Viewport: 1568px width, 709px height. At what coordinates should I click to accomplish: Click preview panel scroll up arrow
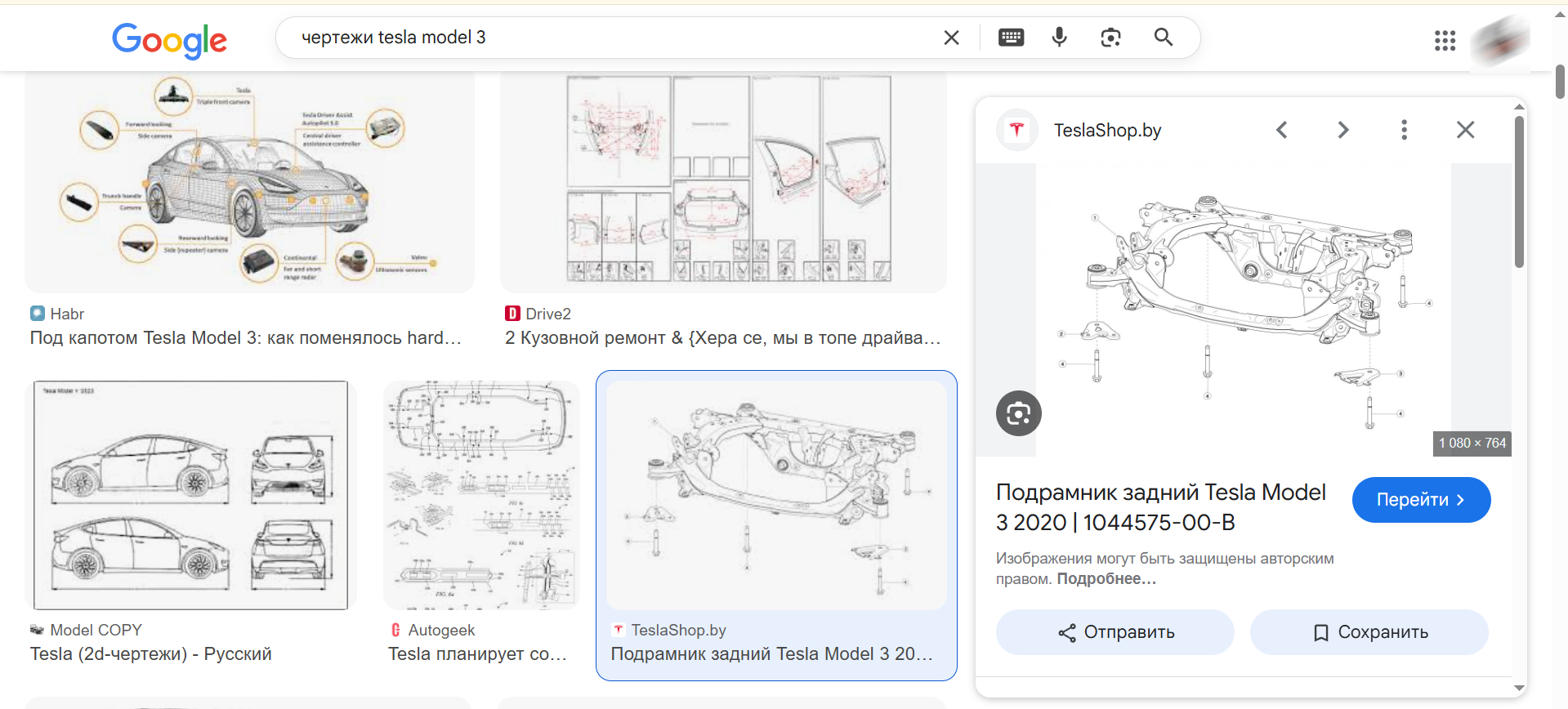tap(1519, 106)
